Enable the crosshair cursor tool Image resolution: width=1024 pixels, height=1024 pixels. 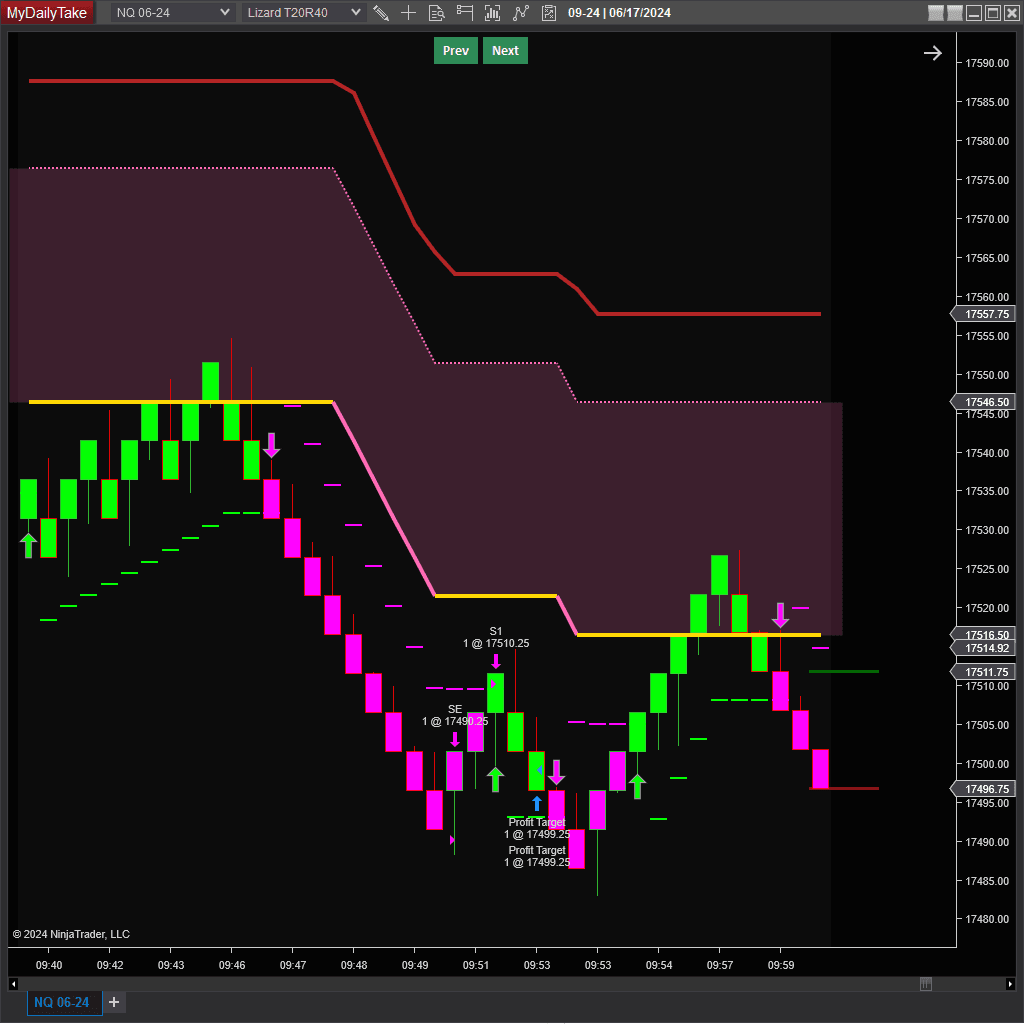[408, 13]
